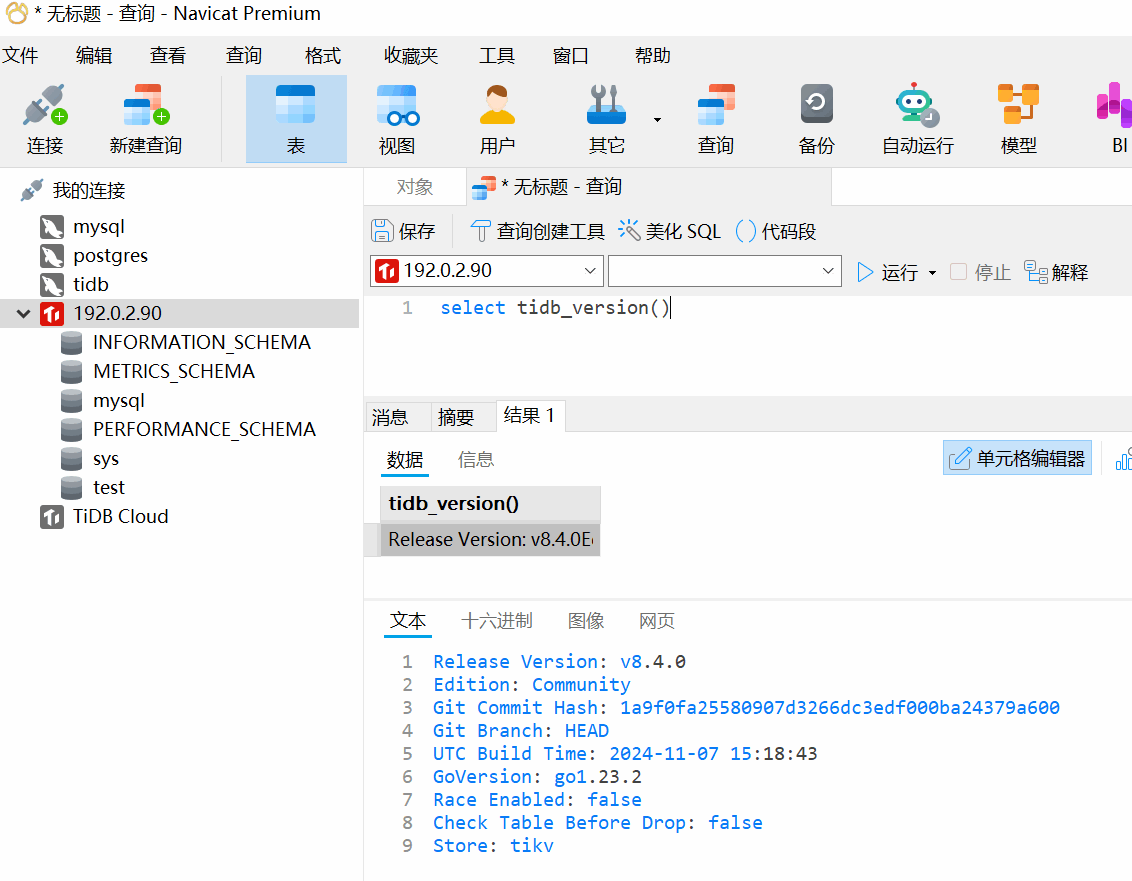This screenshot has height=881, width=1132.
Task: Click the chart icon beside Cell Editor
Action: point(1123,458)
